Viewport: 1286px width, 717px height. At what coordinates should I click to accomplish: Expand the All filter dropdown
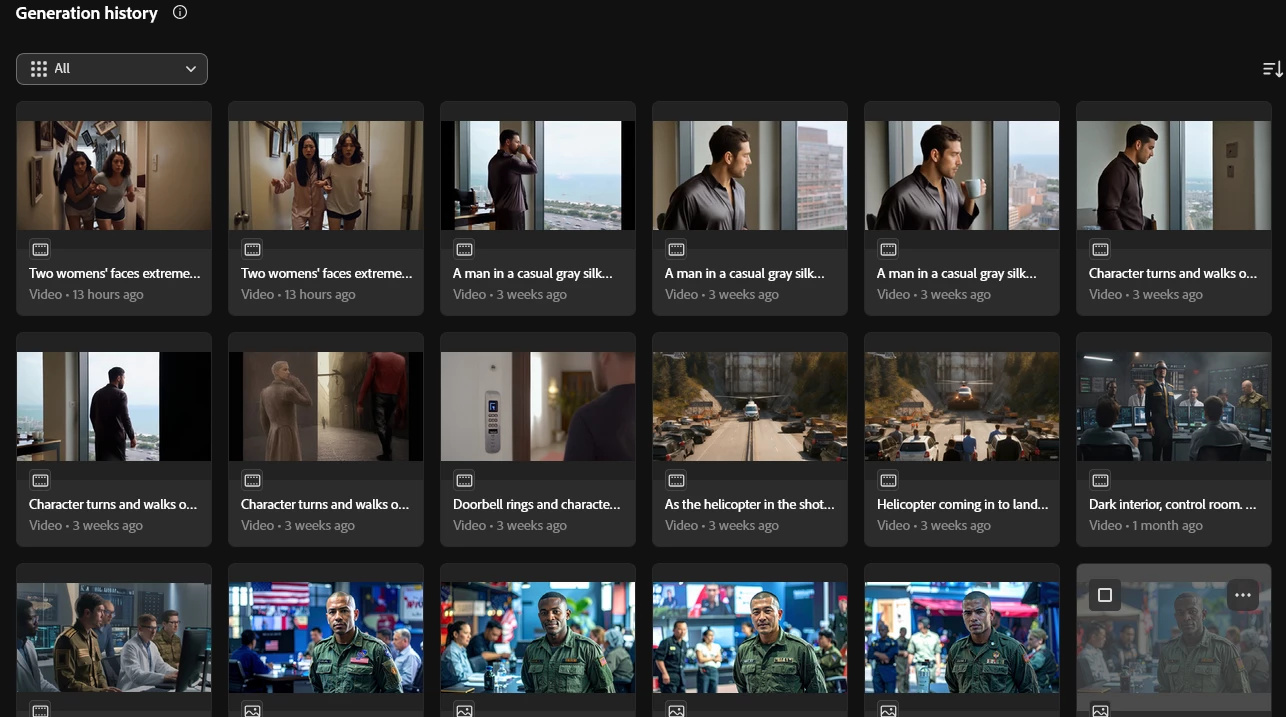112,69
